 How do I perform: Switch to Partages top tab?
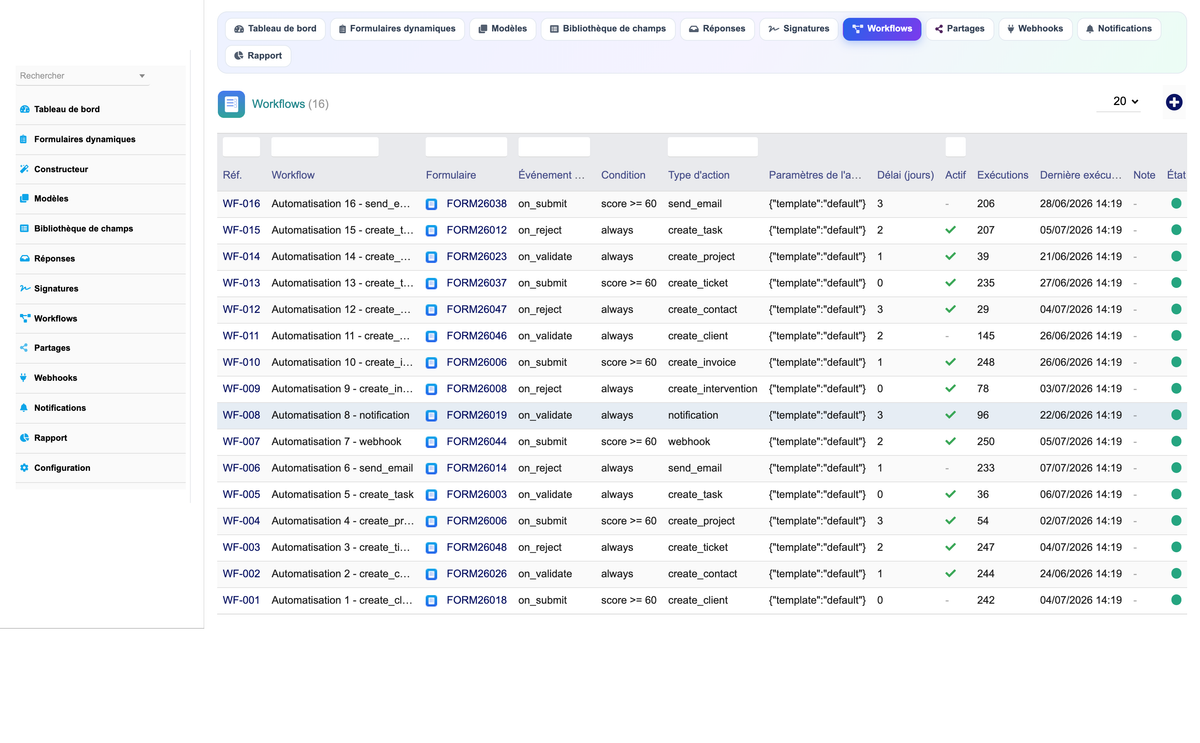pos(960,29)
